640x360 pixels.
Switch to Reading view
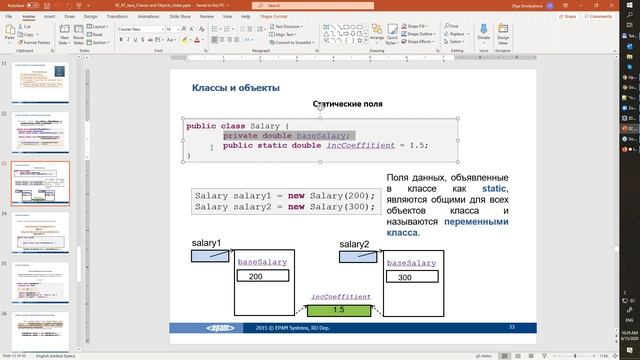click(x=531, y=356)
